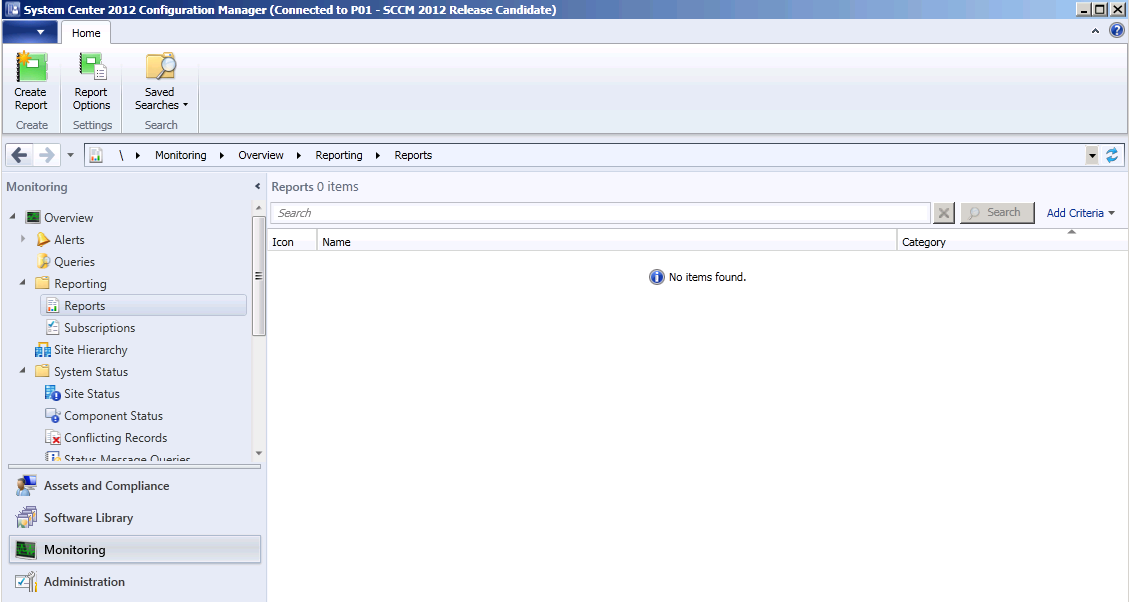
Task: Switch to Assets and Compliance workspace
Action: click(135, 486)
